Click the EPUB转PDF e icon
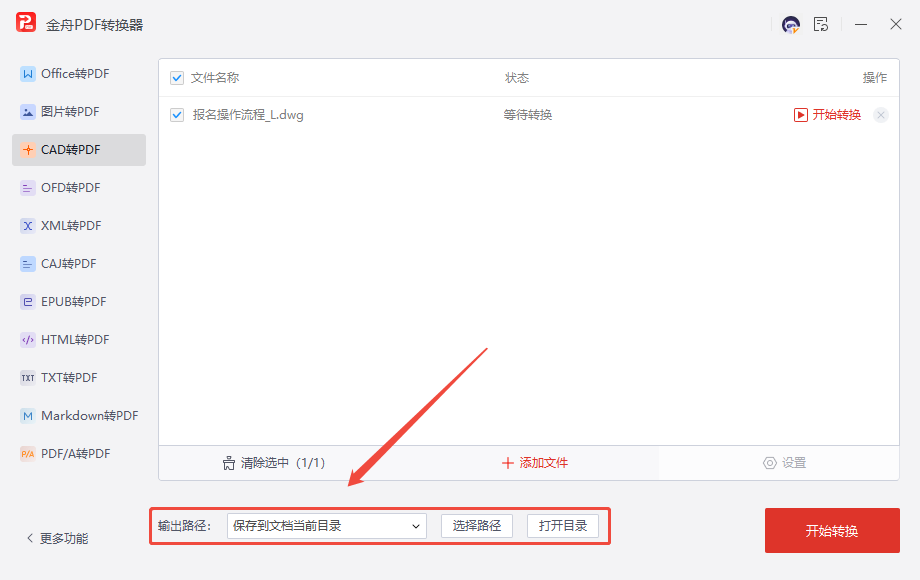 [28, 302]
